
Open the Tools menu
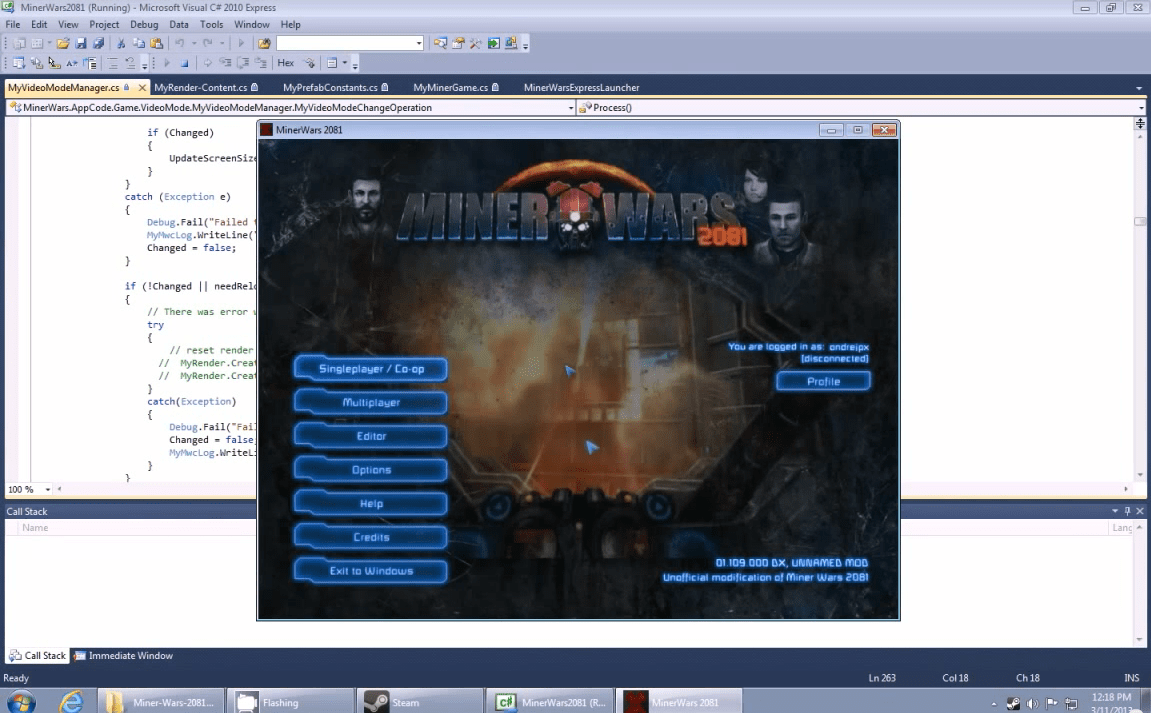coord(211,24)
